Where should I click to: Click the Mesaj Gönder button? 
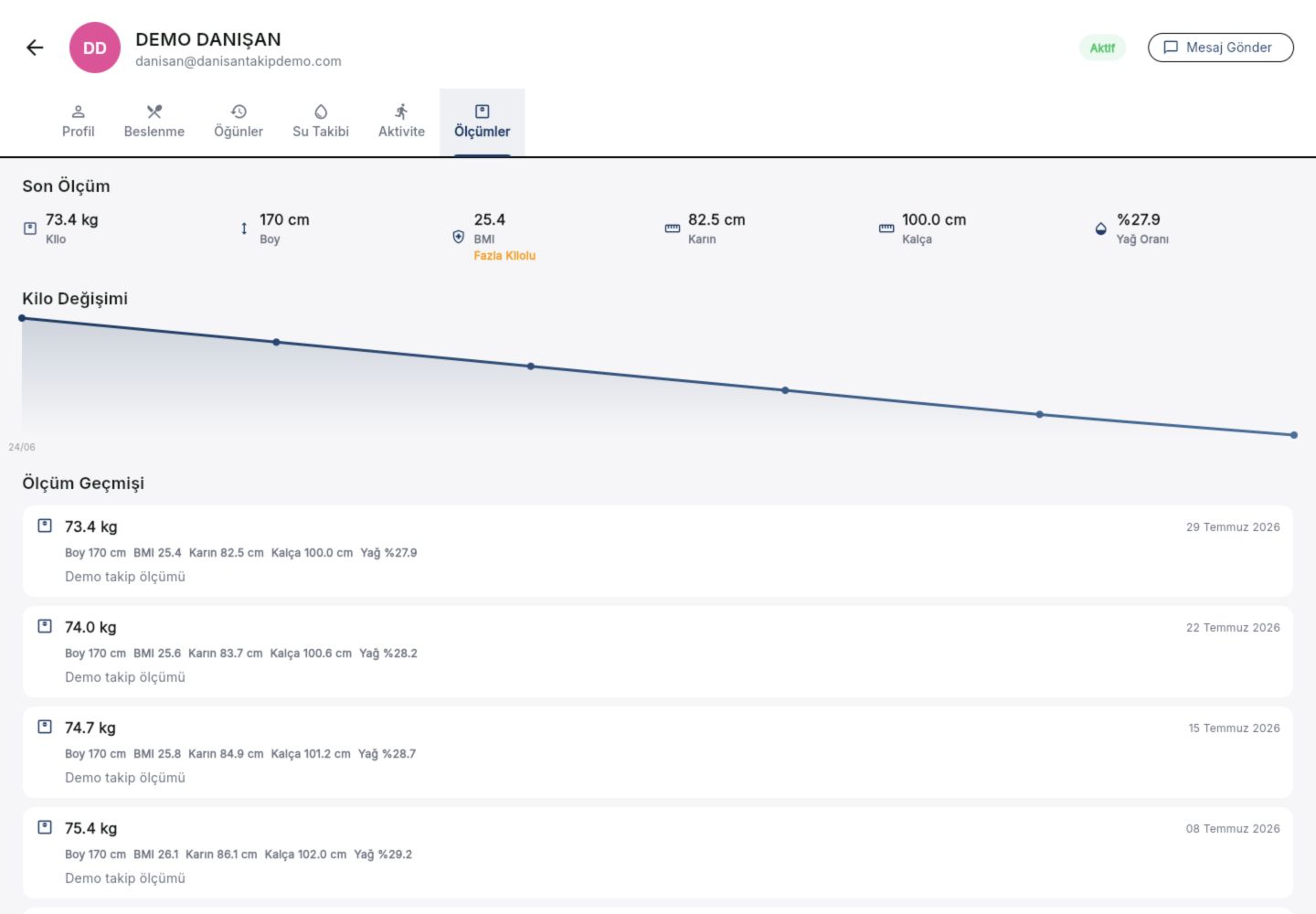[x=1220, y=48]
